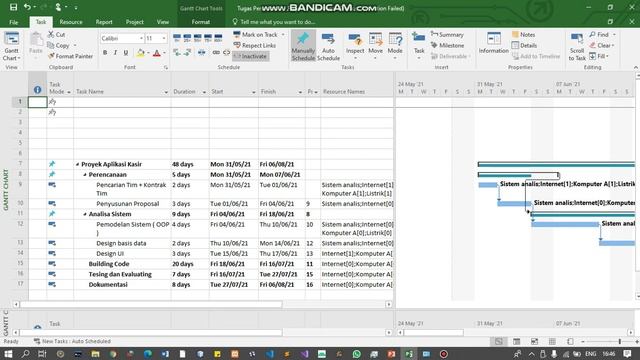640x360 pixels.
Task: Open the Task Name column filter arrow
Action: (x=166, y=92)
